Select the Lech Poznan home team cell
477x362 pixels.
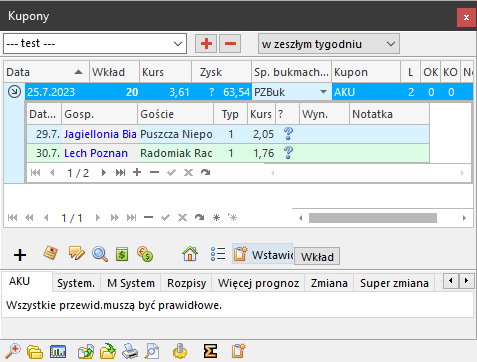(x=100, y=153)
